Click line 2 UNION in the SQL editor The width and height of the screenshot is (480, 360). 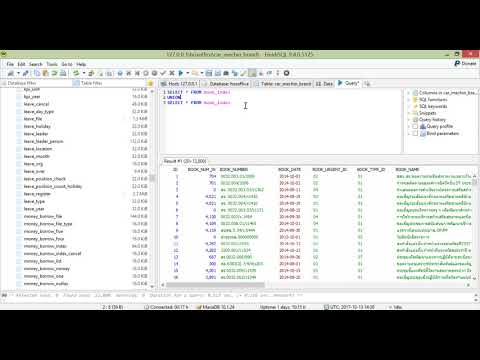tap(174, 97)
